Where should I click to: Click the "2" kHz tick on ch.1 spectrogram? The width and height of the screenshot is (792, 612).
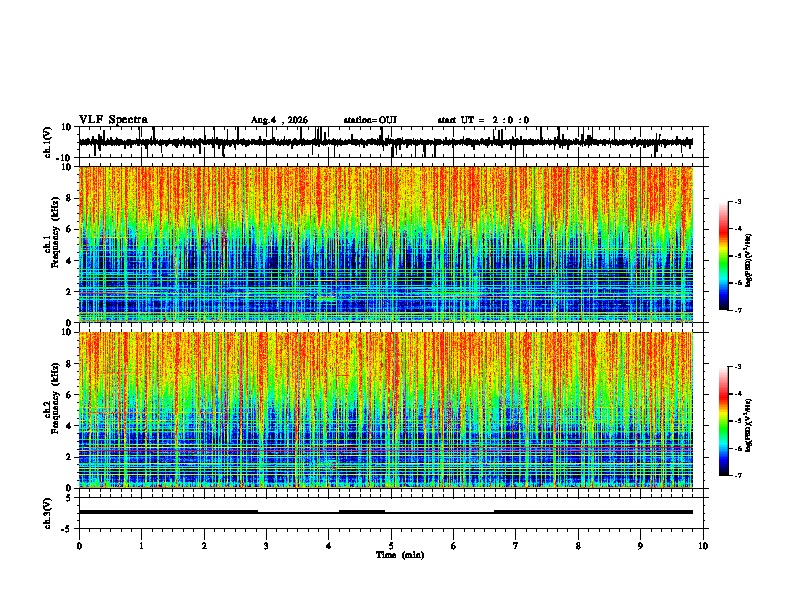[x=69, y=292]
